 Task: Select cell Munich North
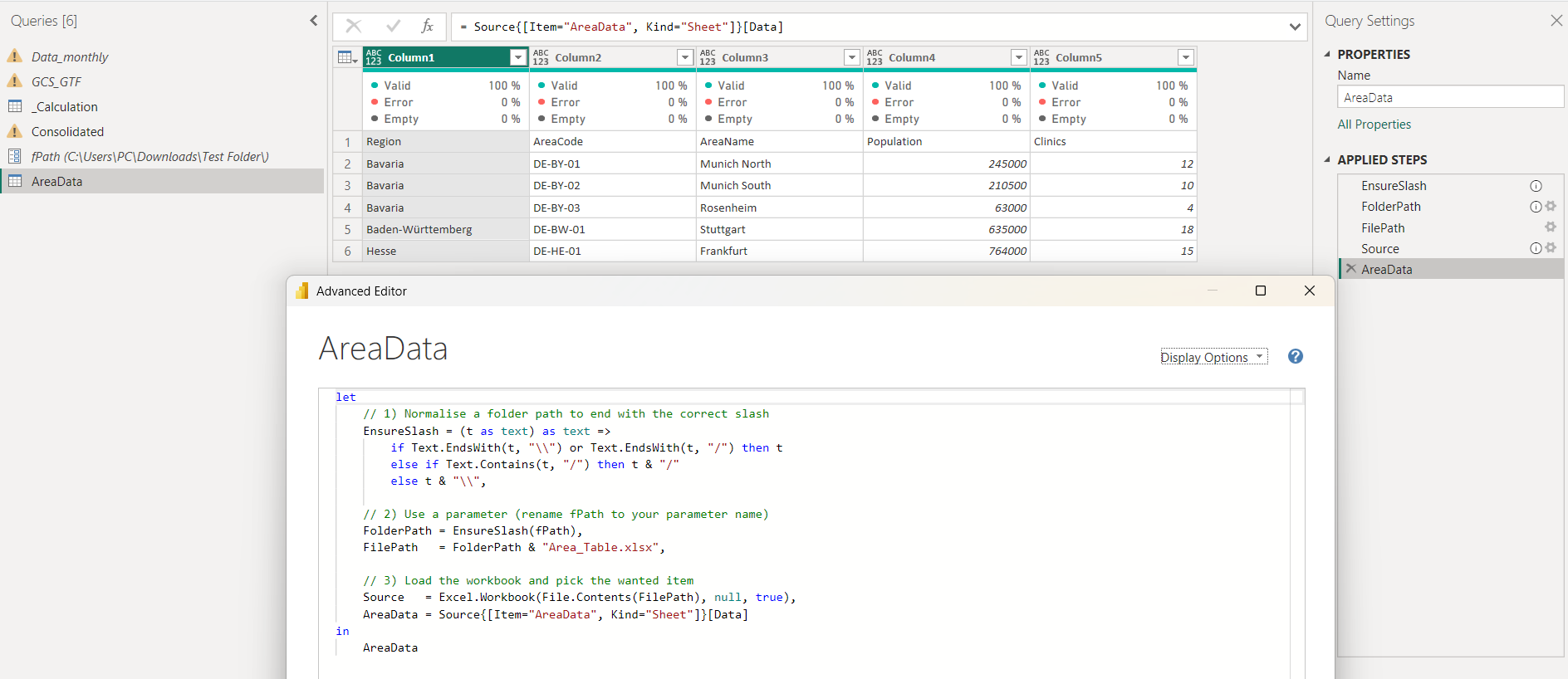tap(780, 164)
